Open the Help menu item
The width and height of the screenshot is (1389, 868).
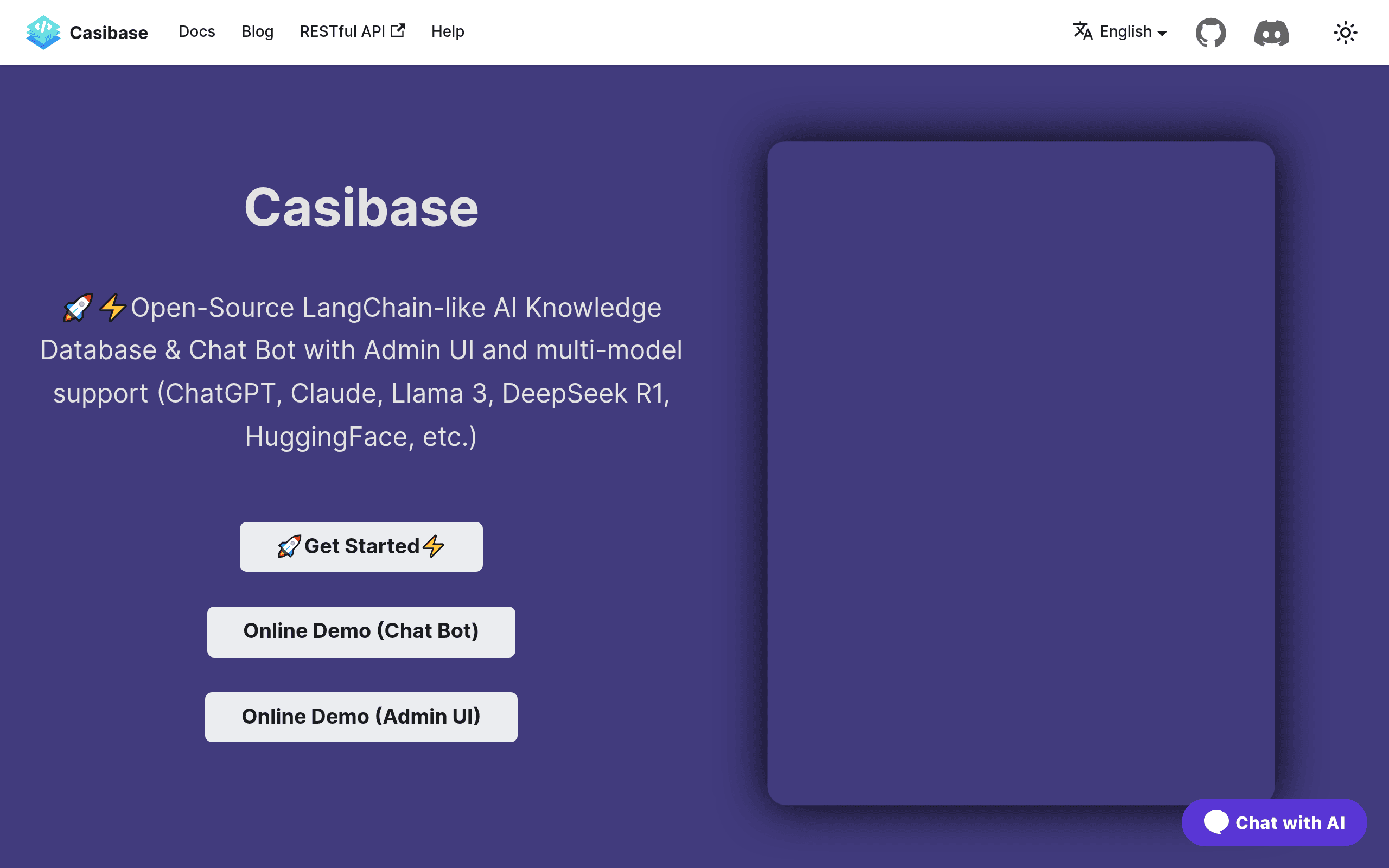[x=448, y=31]
